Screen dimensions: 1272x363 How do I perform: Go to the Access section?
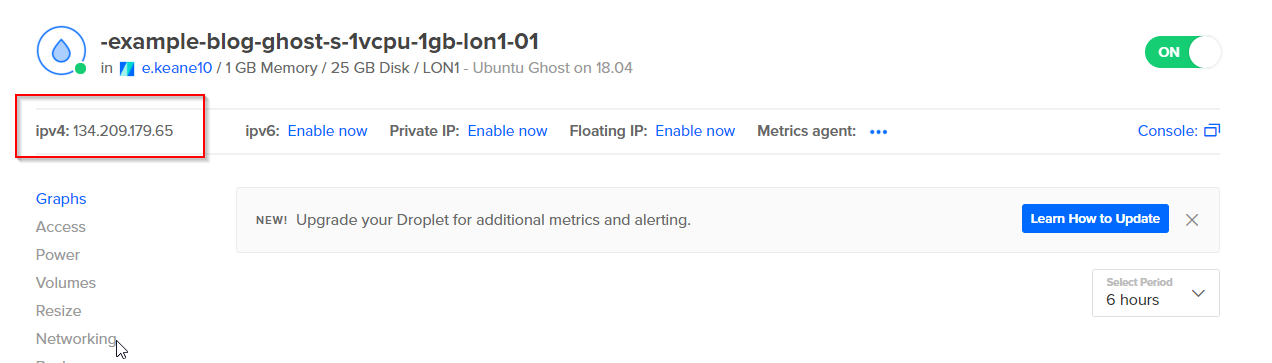pyautogui.click(x=61, y=227)
